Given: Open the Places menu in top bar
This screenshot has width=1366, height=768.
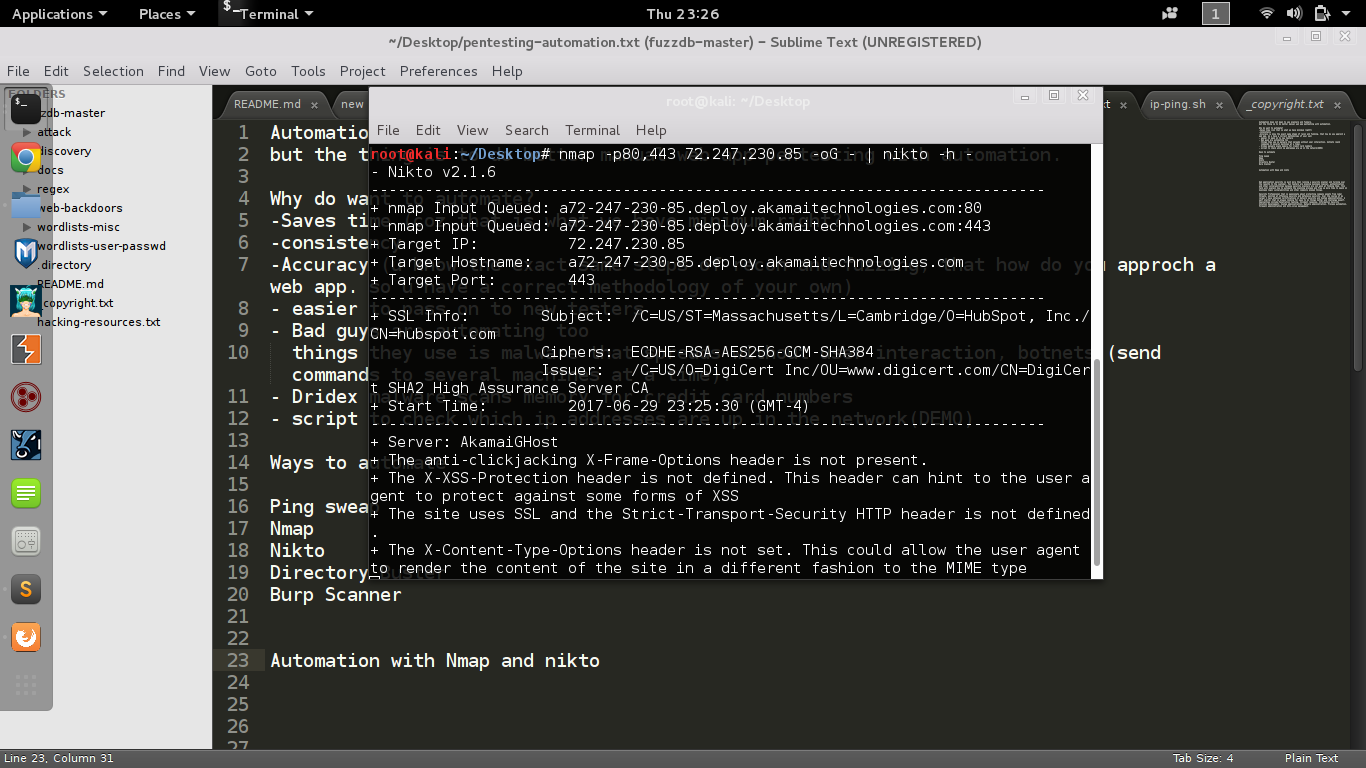Looking at the screenshot, I should pos(167,14).
